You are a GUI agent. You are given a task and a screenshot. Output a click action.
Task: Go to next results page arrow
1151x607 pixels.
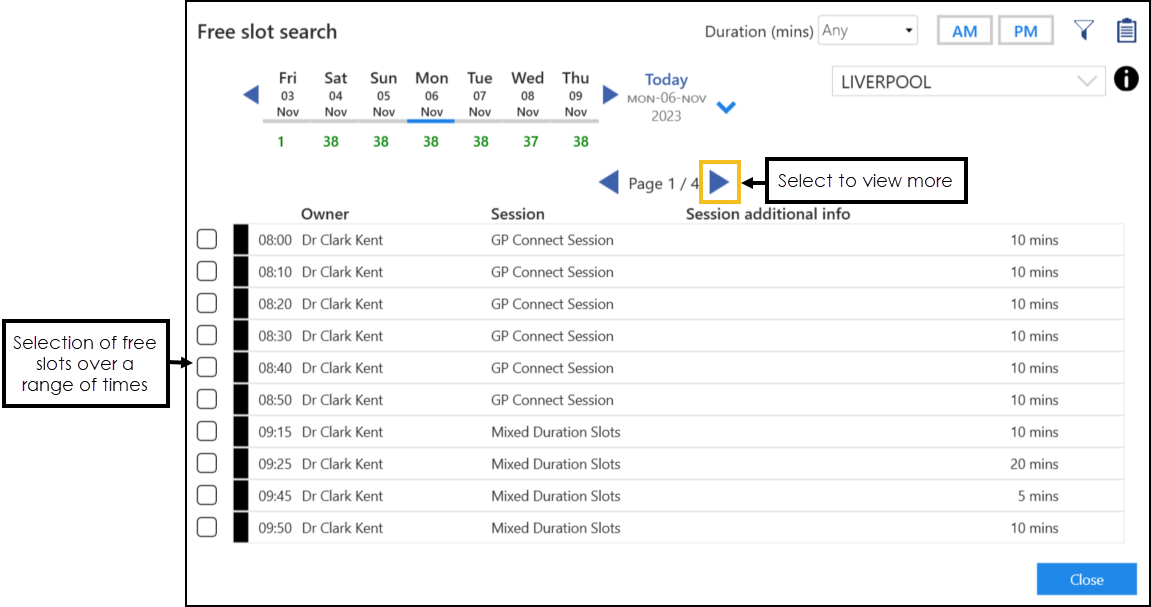click(x=719, y=182)
